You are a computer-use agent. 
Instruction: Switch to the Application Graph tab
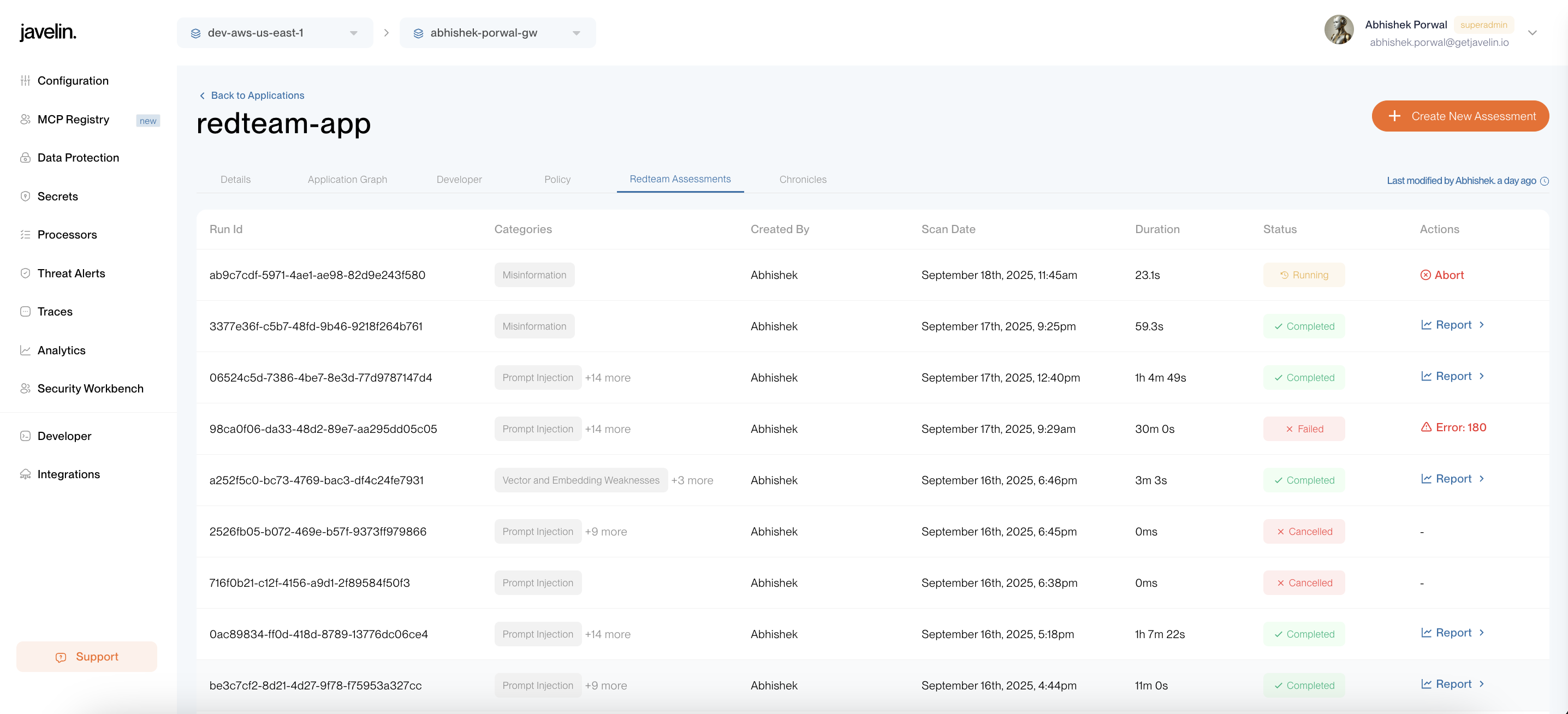[x=347, y=180]
